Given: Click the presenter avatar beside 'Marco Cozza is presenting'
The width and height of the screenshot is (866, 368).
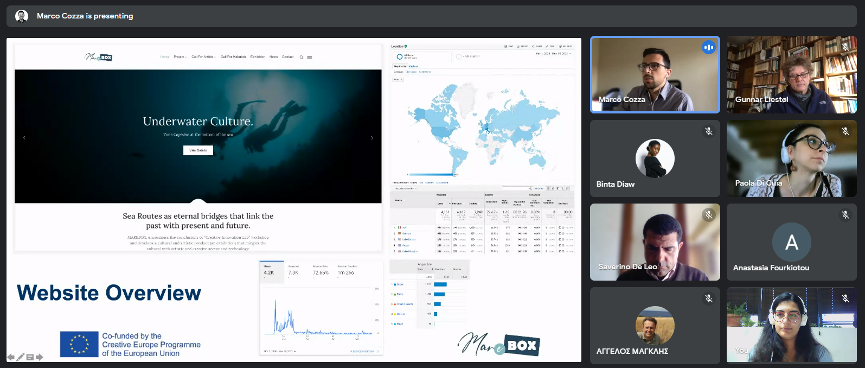Looking at the screenshot, I should tap(21, 16).
